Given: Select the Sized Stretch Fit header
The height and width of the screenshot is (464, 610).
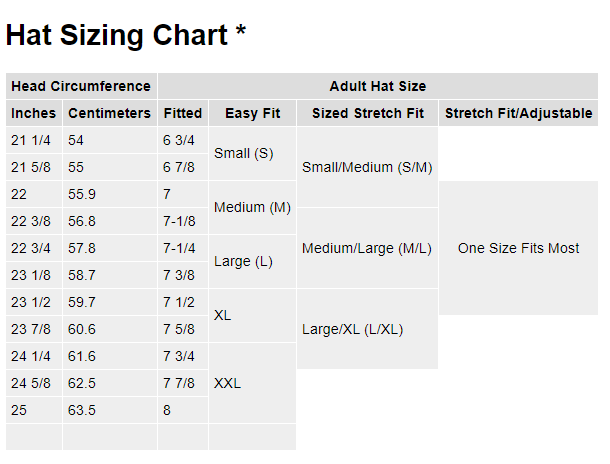Looking at the screenshot, I should 368,113.
